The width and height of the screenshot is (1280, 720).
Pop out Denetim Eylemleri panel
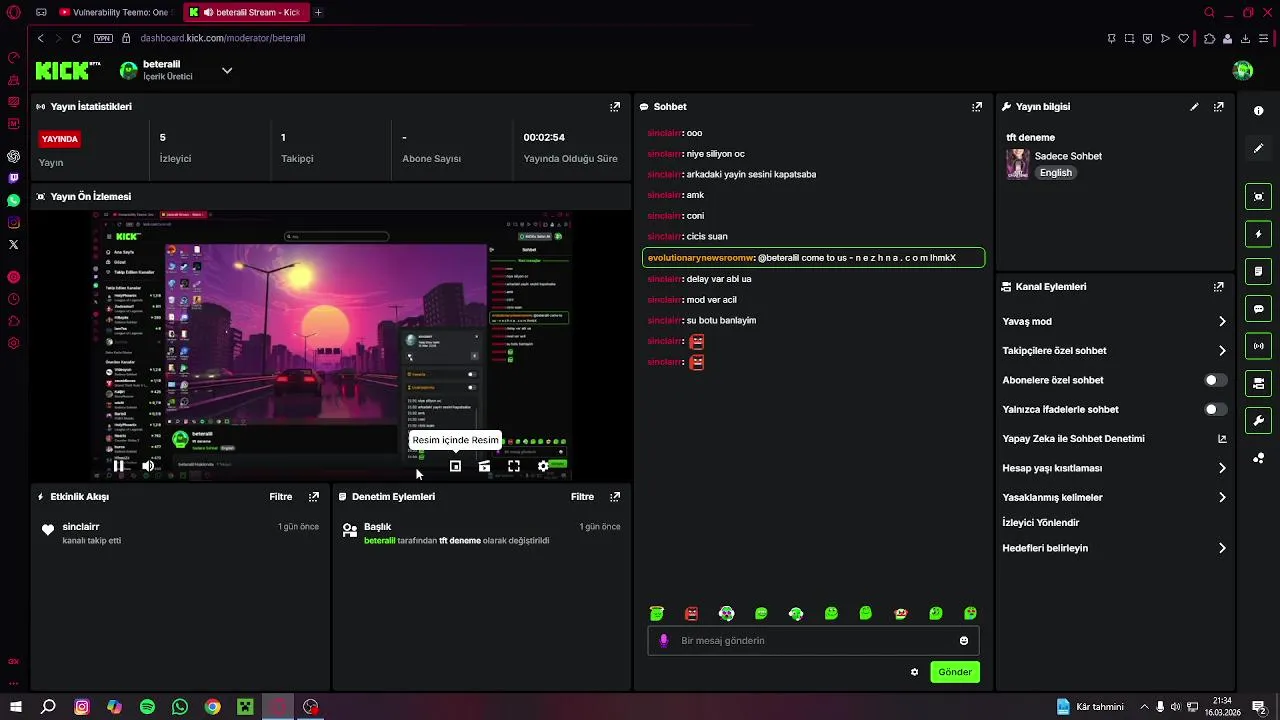click(615, 497)
